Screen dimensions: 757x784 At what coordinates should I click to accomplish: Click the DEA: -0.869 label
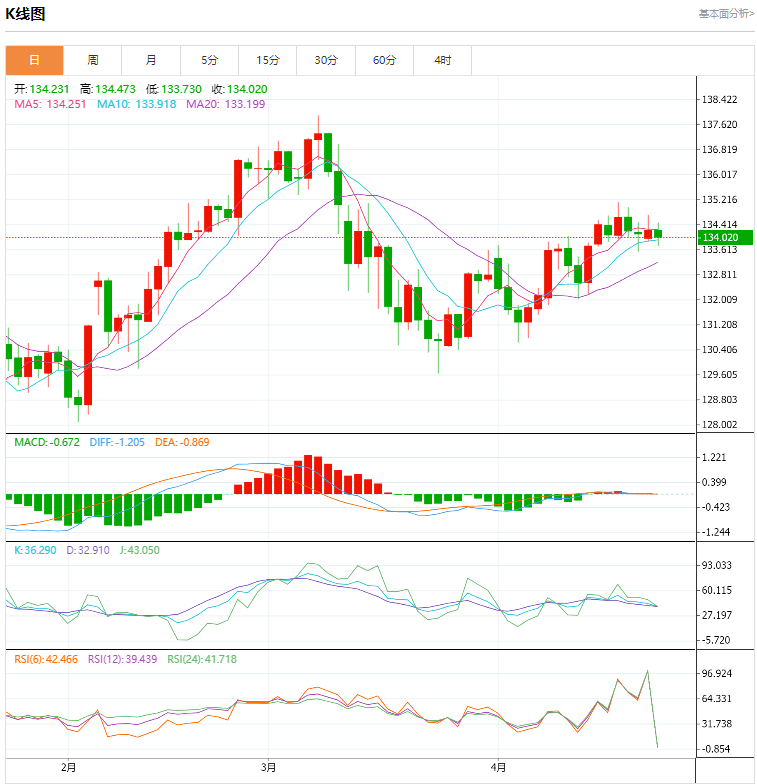pos(182,442)
